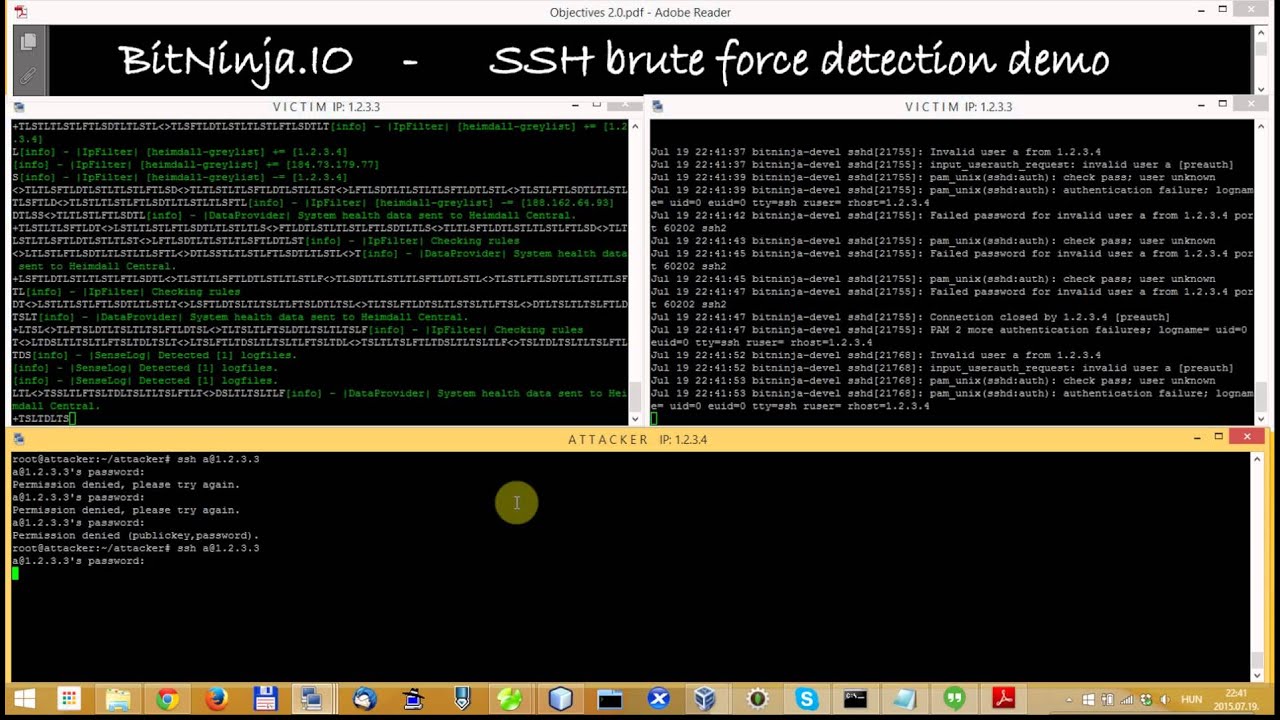This screenshot has height=720, width=1280.
Task: Open the page thumbnails panel in Adobe Reader
Action: (x=28, y=42)
